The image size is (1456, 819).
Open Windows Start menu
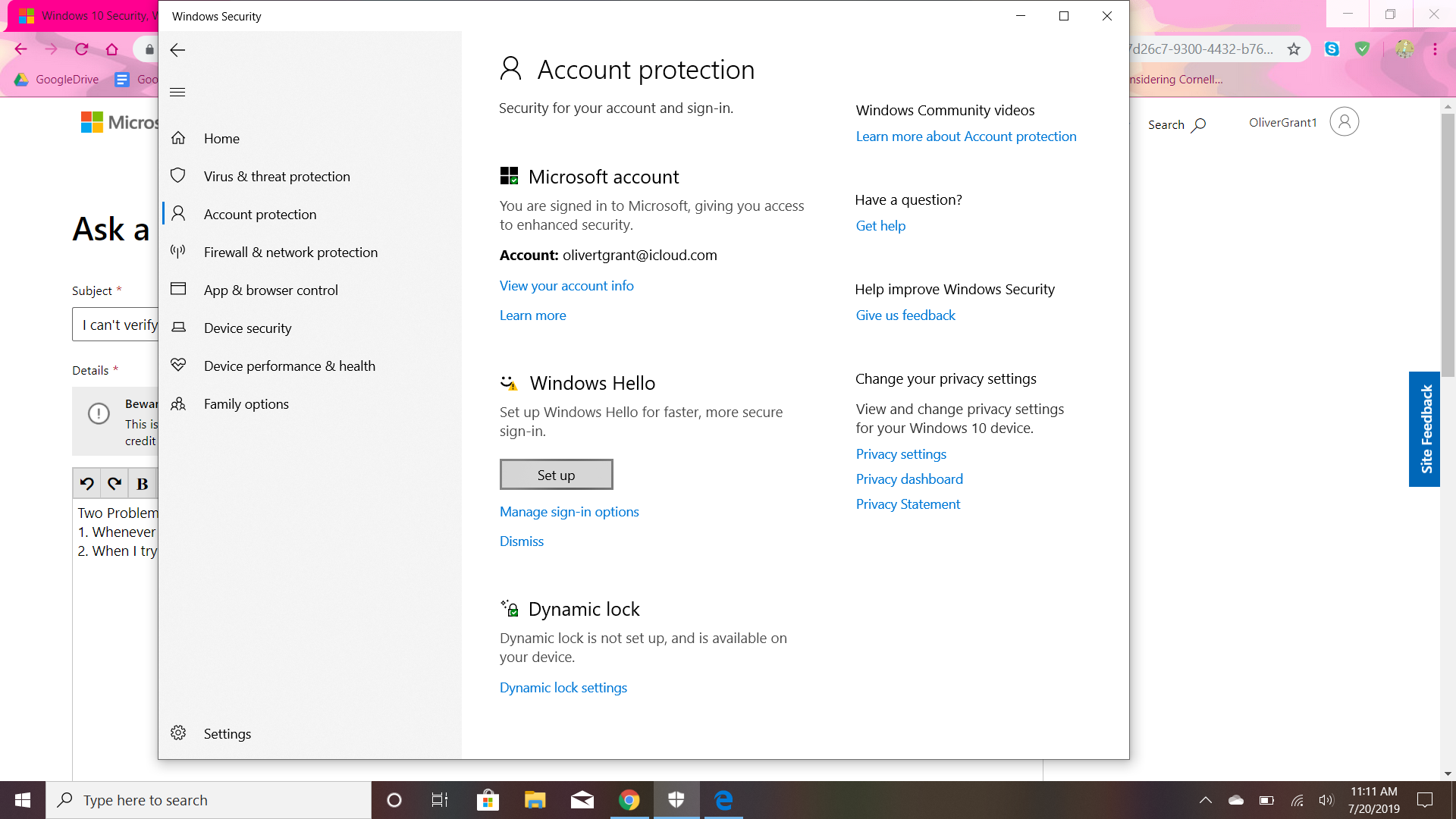23,800
